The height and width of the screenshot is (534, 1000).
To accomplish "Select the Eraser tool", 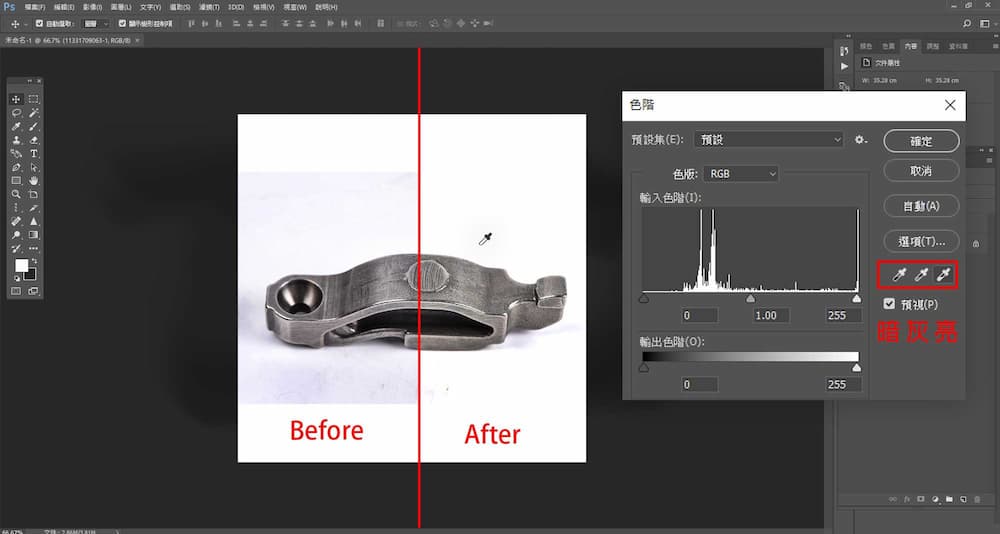I will pos(33,140).
